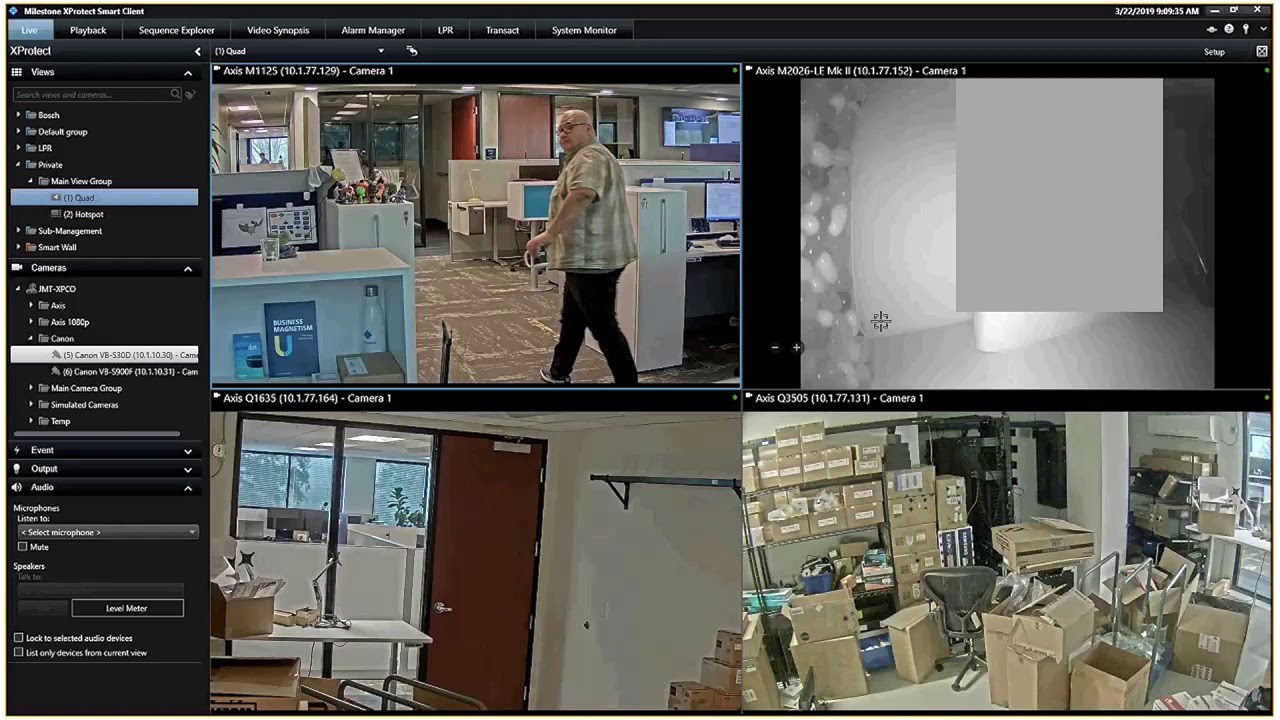The image size is (1280, 720).
Task: Click the search magnifier icon
Action: (175, 94)
